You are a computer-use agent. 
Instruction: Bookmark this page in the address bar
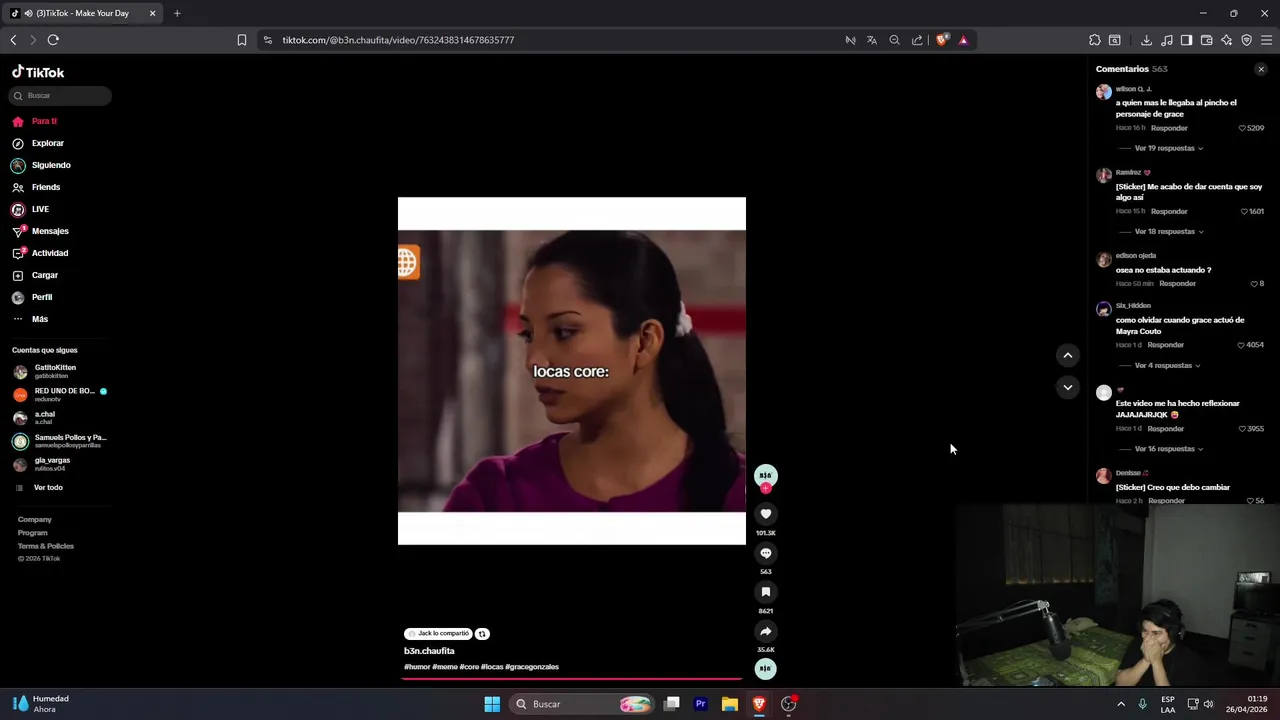tap(242, 40)
